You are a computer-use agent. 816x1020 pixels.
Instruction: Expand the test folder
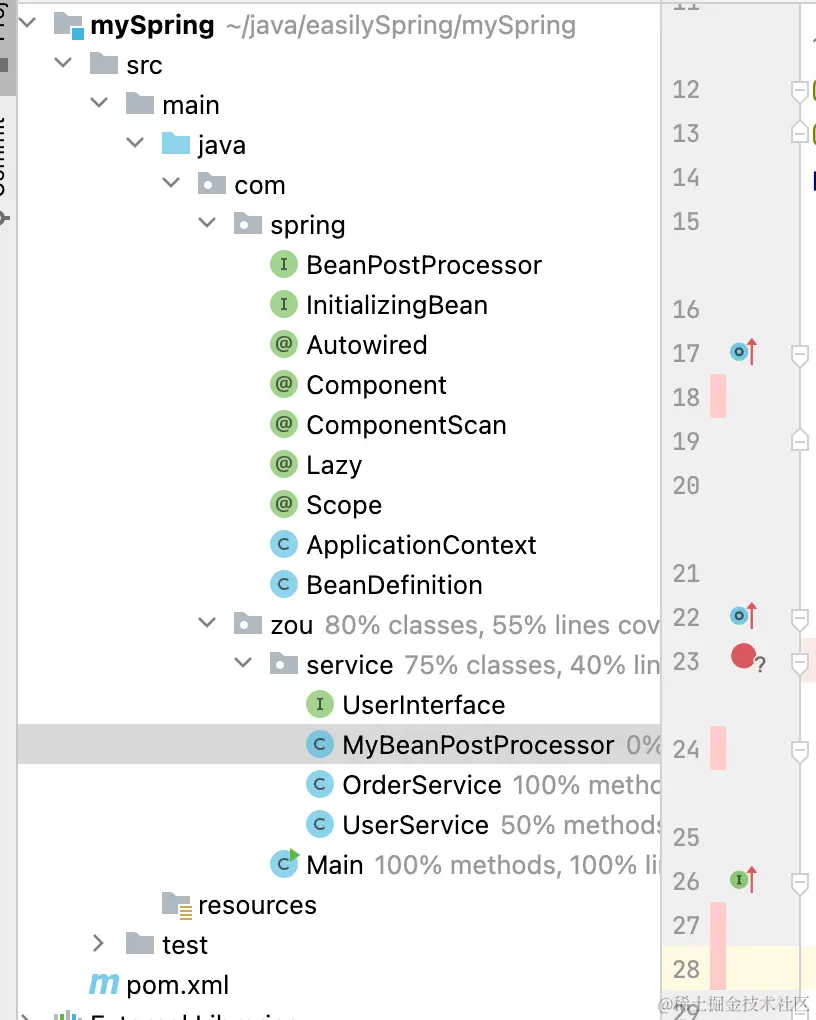click(98, 944)
